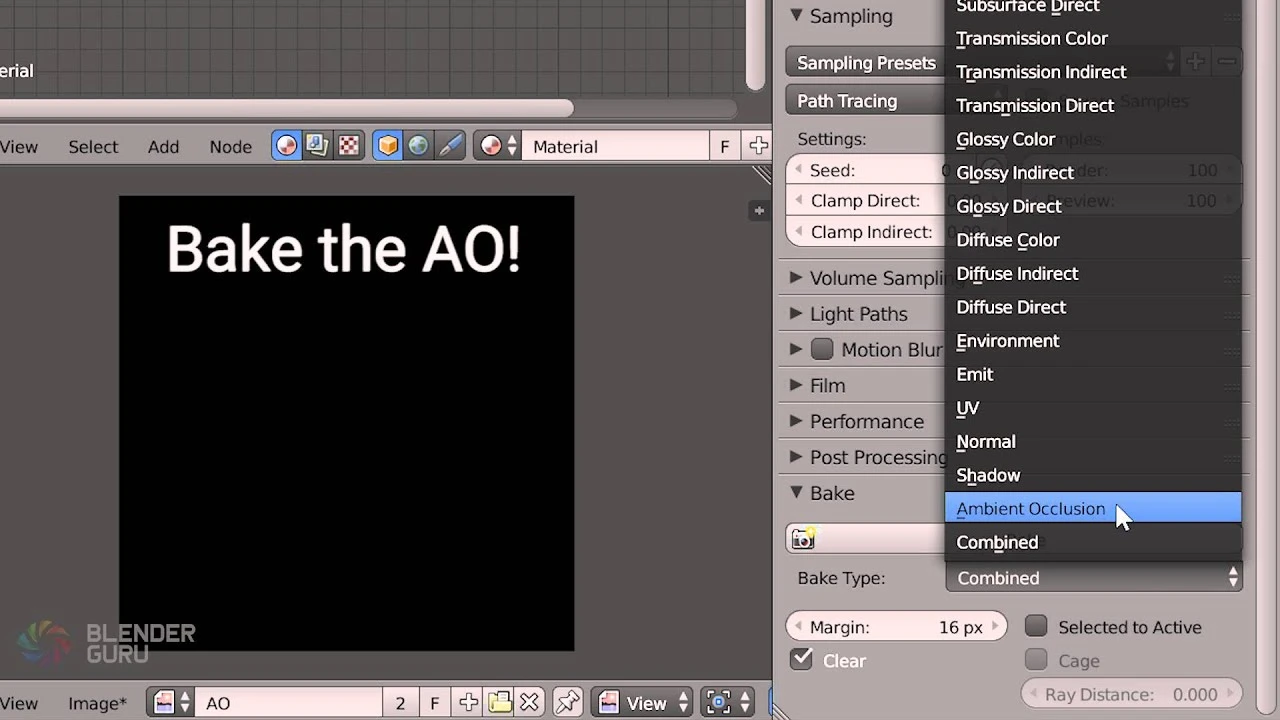
Task: Select compositing nodes tree type icon
Action: point(317,146)
